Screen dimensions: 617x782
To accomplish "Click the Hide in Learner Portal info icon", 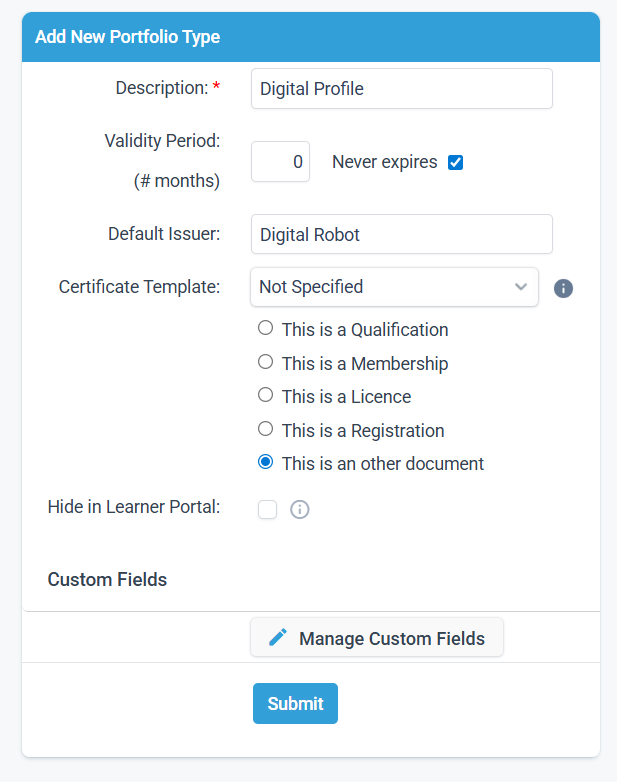I will click(x=299, y=510).
